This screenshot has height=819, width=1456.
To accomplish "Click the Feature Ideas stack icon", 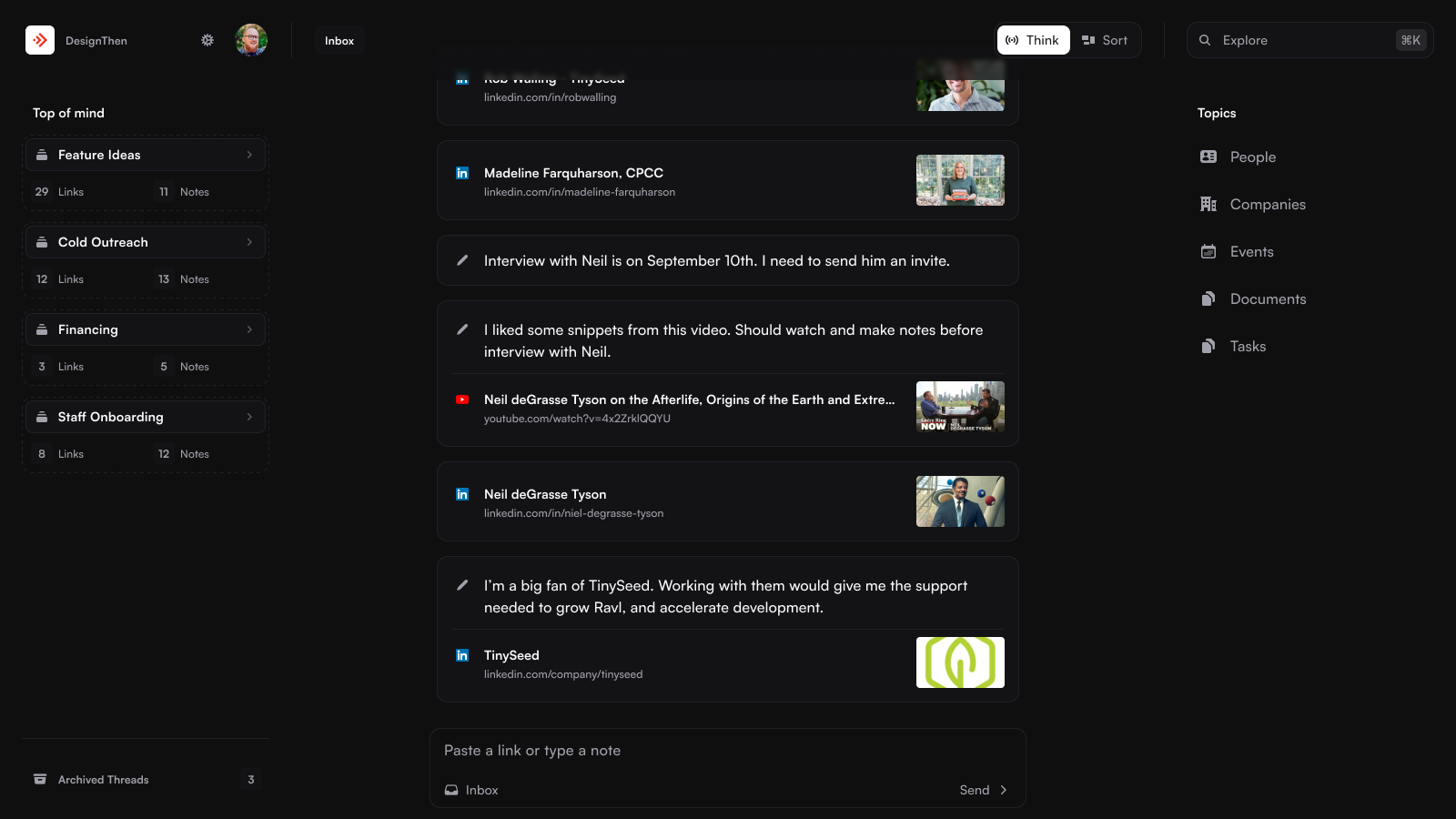I will [x=42, y=155].
